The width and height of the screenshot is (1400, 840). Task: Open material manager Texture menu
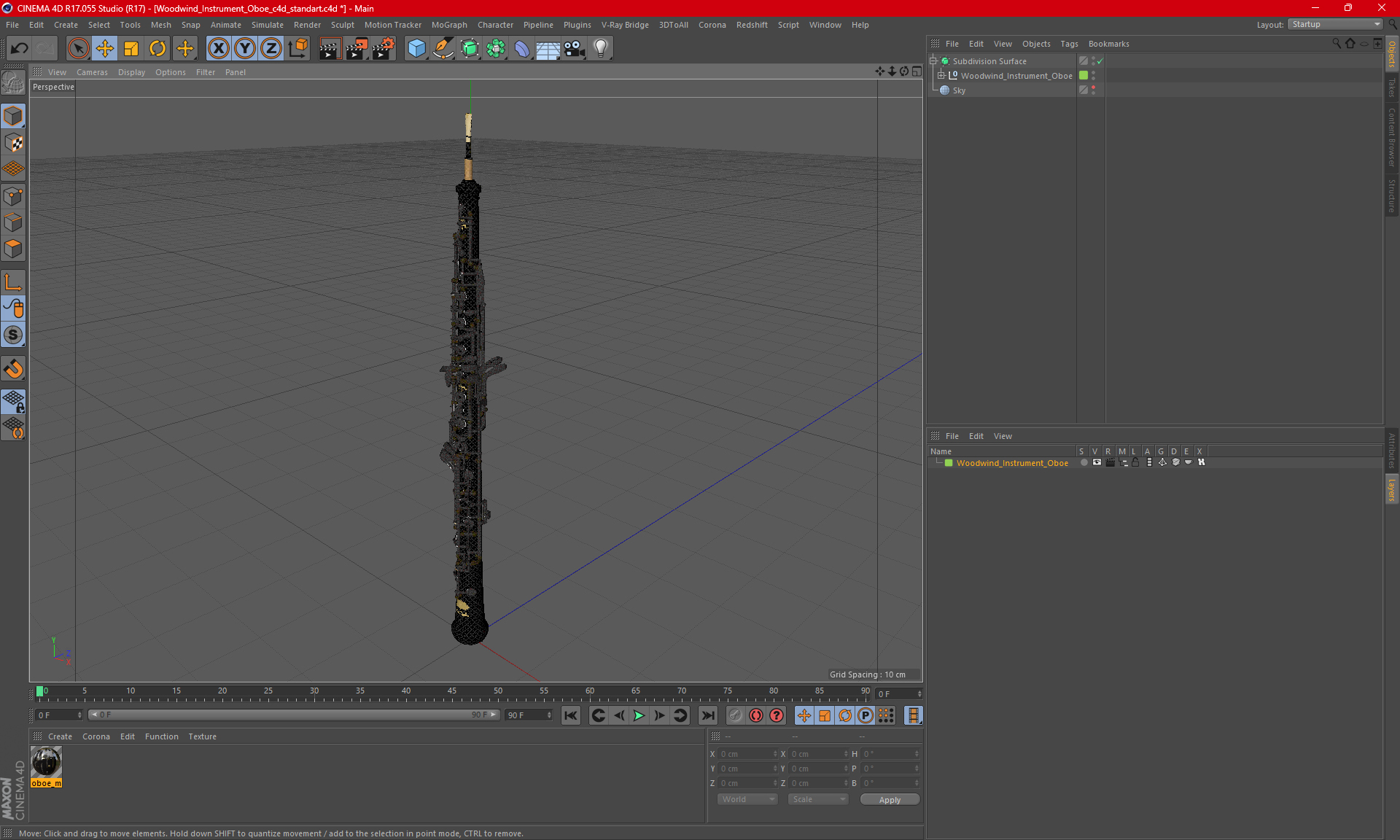[202, 736]
